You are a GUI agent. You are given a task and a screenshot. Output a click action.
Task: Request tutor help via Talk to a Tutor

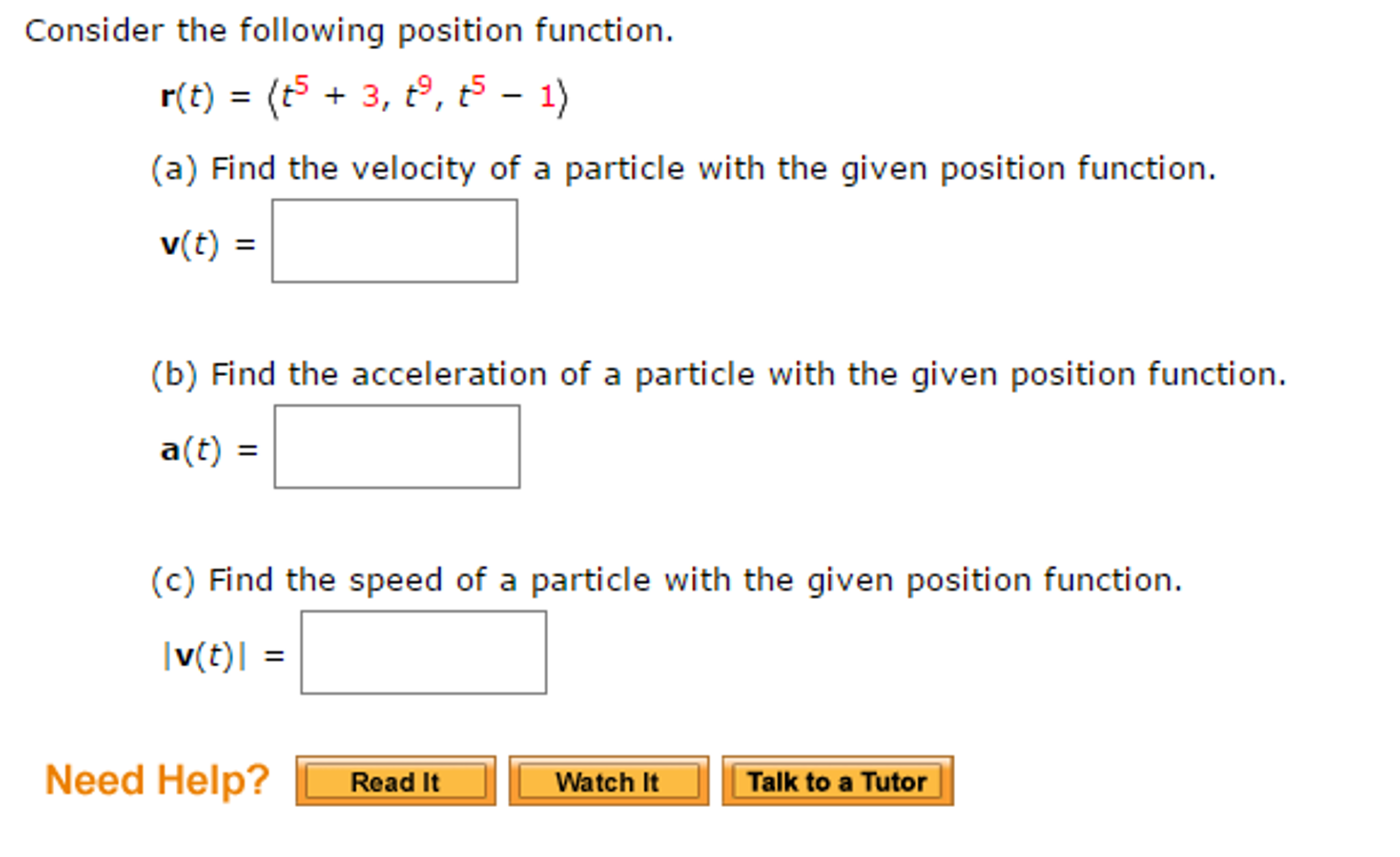coord(838,781)
